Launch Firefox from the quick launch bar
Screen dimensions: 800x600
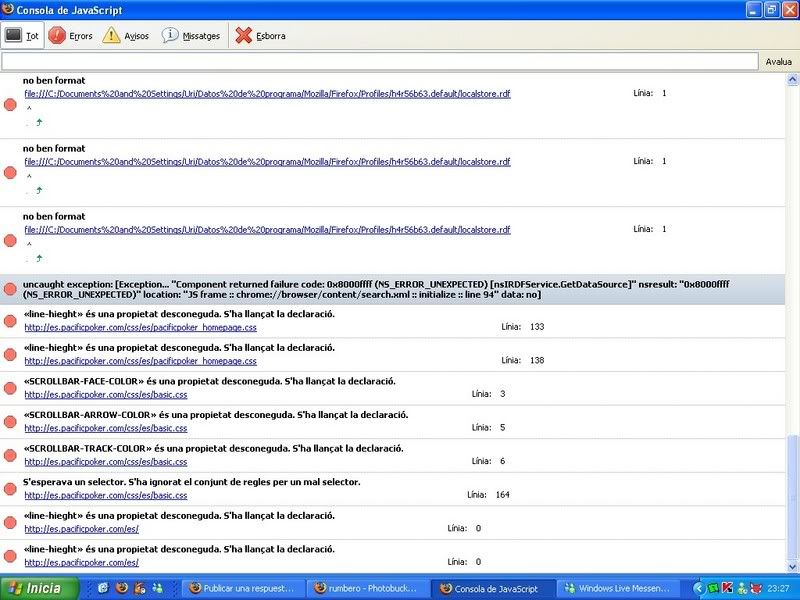(x=121, y=588)
